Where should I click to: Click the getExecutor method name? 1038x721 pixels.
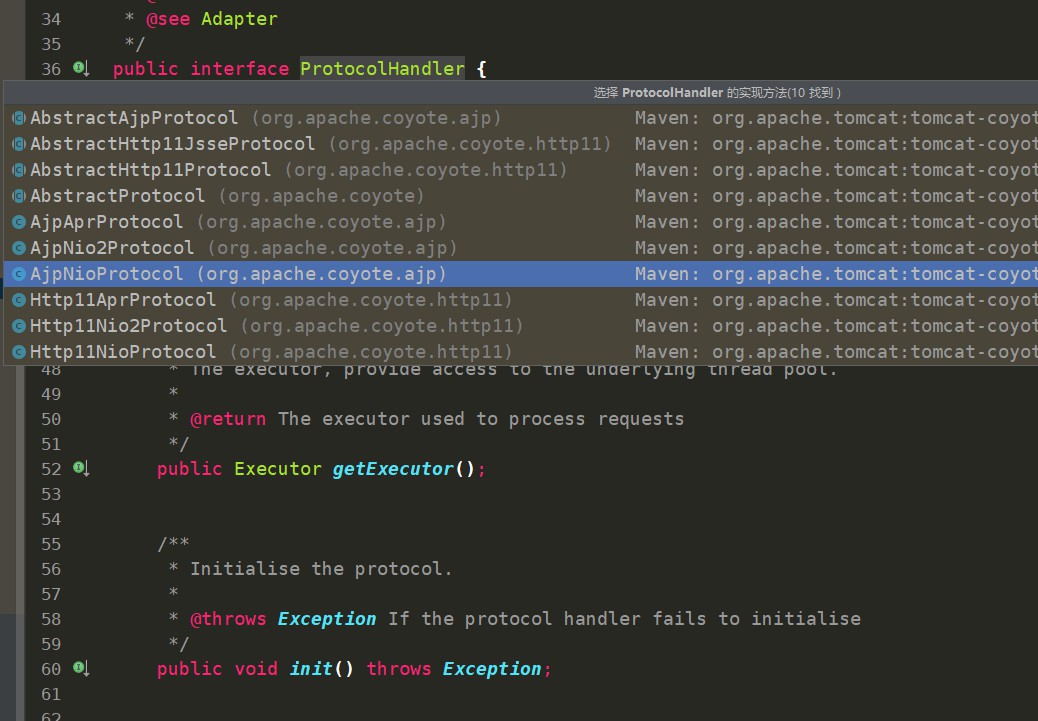tap(393, 469)
